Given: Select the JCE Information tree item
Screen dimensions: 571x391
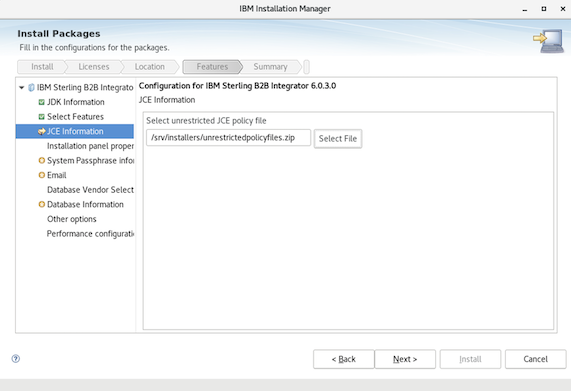Looking at the screenshot, I should (x=75, y=131).
